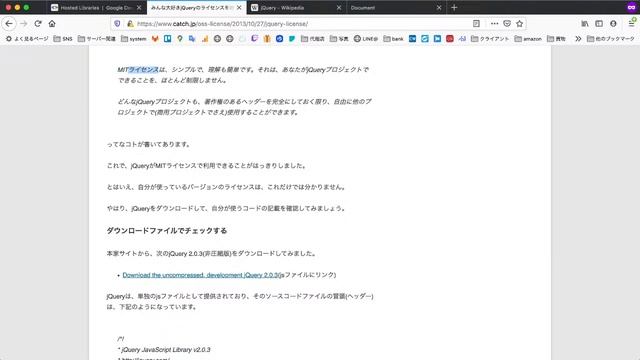Open a new tab with plus button
The image size is (640, 360).
pyautogui.click(x=454, y=8)
